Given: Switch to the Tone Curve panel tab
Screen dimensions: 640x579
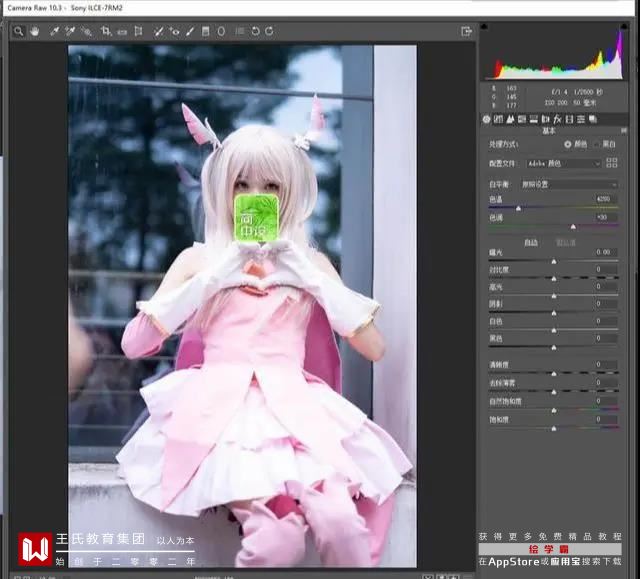Looking at the screenshot, I should click(498, 119).
